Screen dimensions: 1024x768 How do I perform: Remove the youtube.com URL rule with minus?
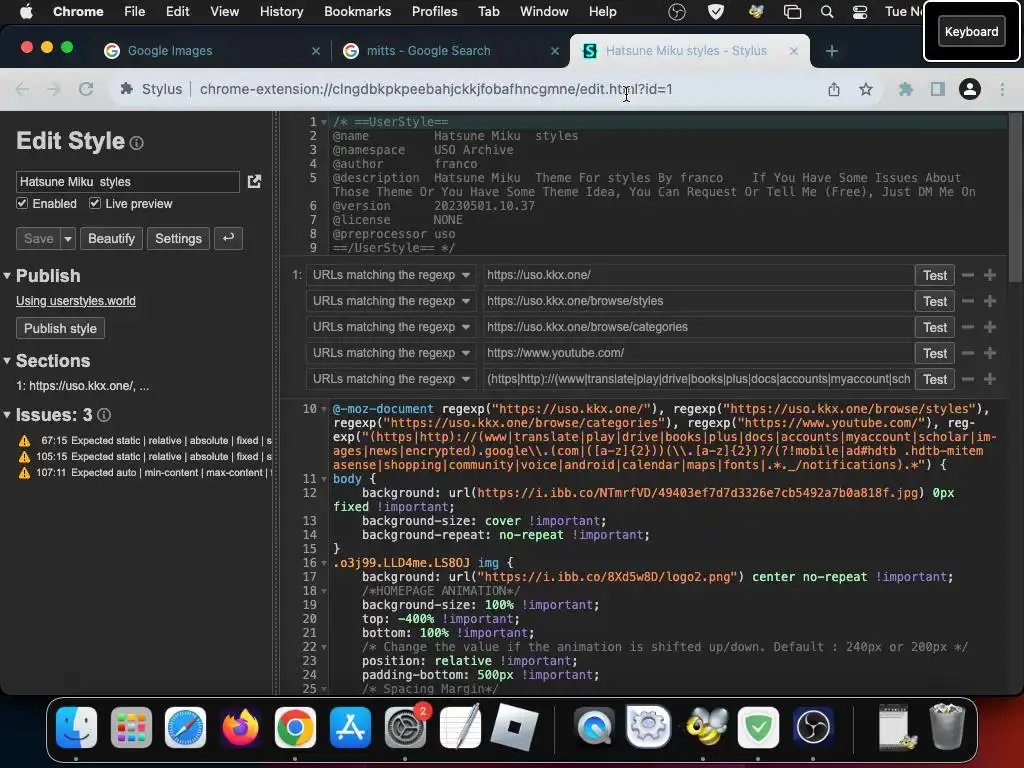[x=968, y=353]
